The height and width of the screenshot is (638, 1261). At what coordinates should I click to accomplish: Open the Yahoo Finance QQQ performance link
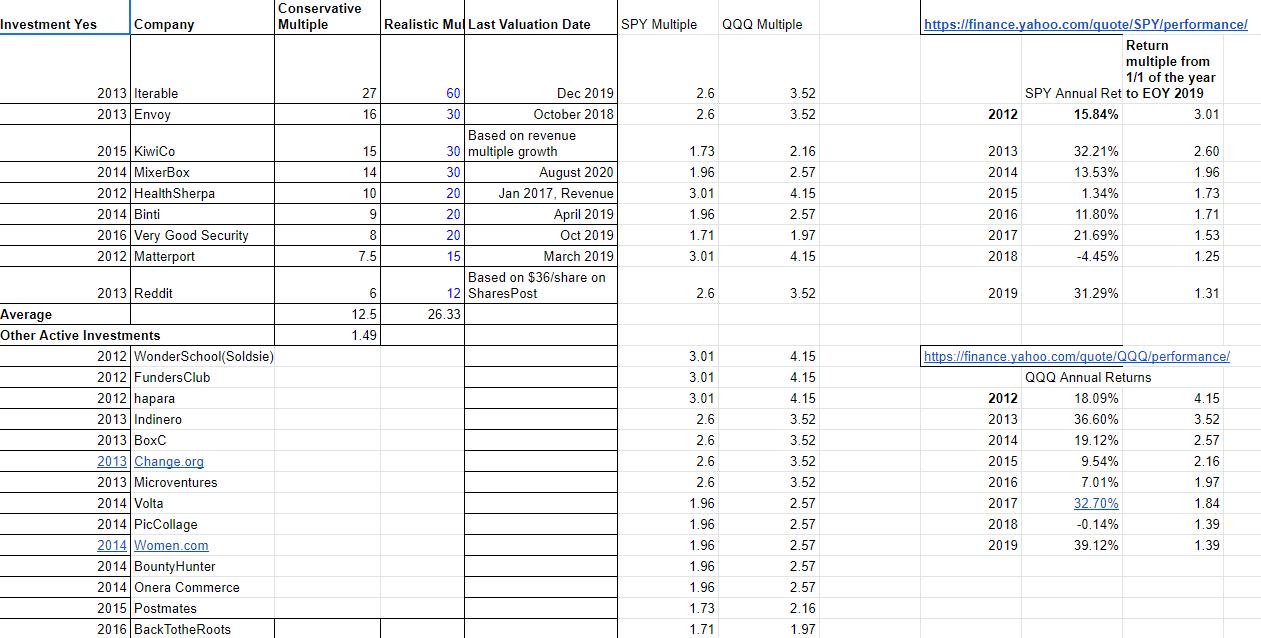pyautogui.click(x=1076, y=356)
